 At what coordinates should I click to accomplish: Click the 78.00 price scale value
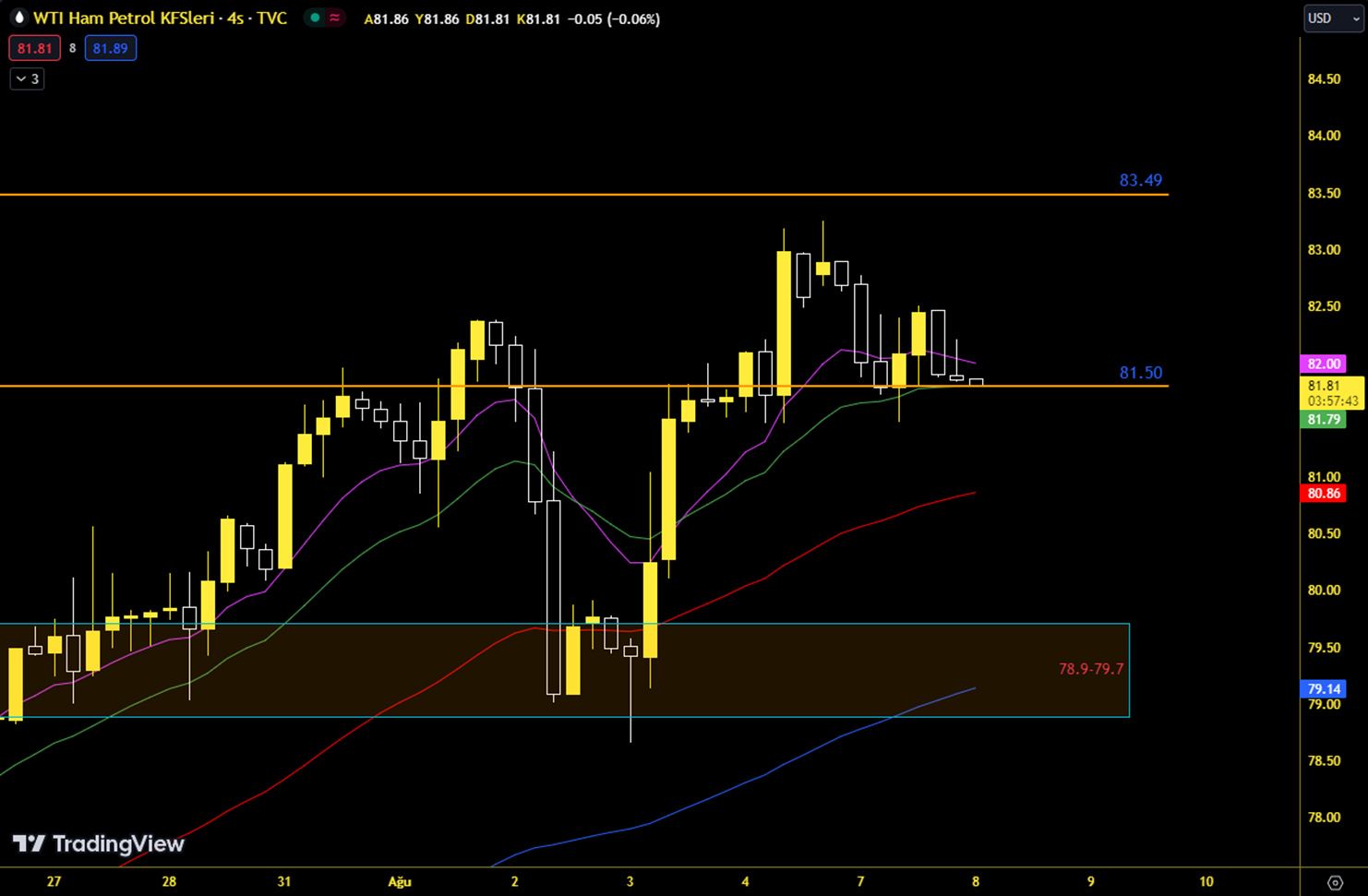pyautogui.click(x=1324, y=818)
